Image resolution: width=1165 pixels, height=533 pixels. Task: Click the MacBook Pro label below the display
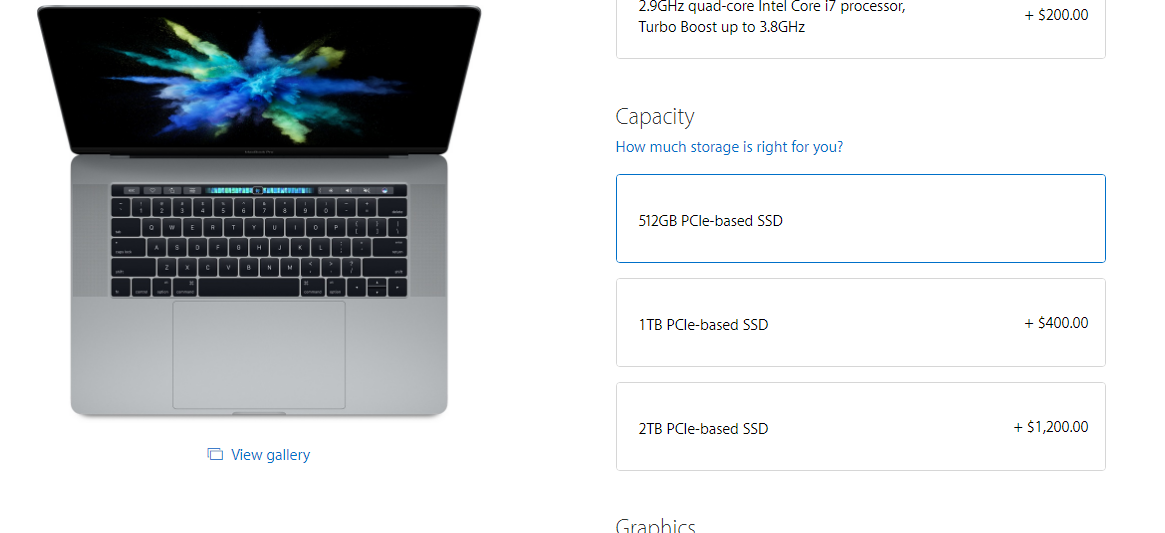pyautogui.click(x=259, y=151)
